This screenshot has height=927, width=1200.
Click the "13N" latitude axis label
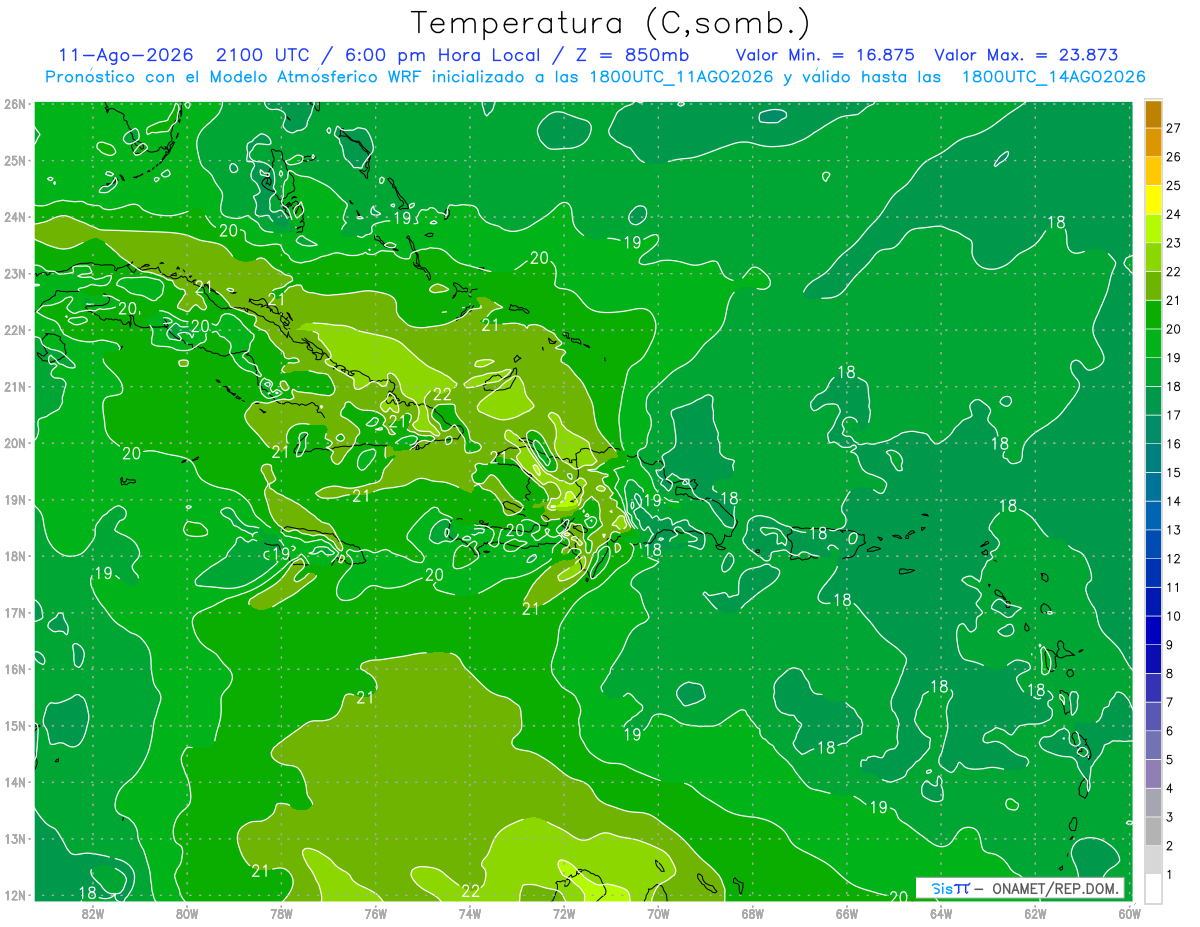[x=15, y=838]
